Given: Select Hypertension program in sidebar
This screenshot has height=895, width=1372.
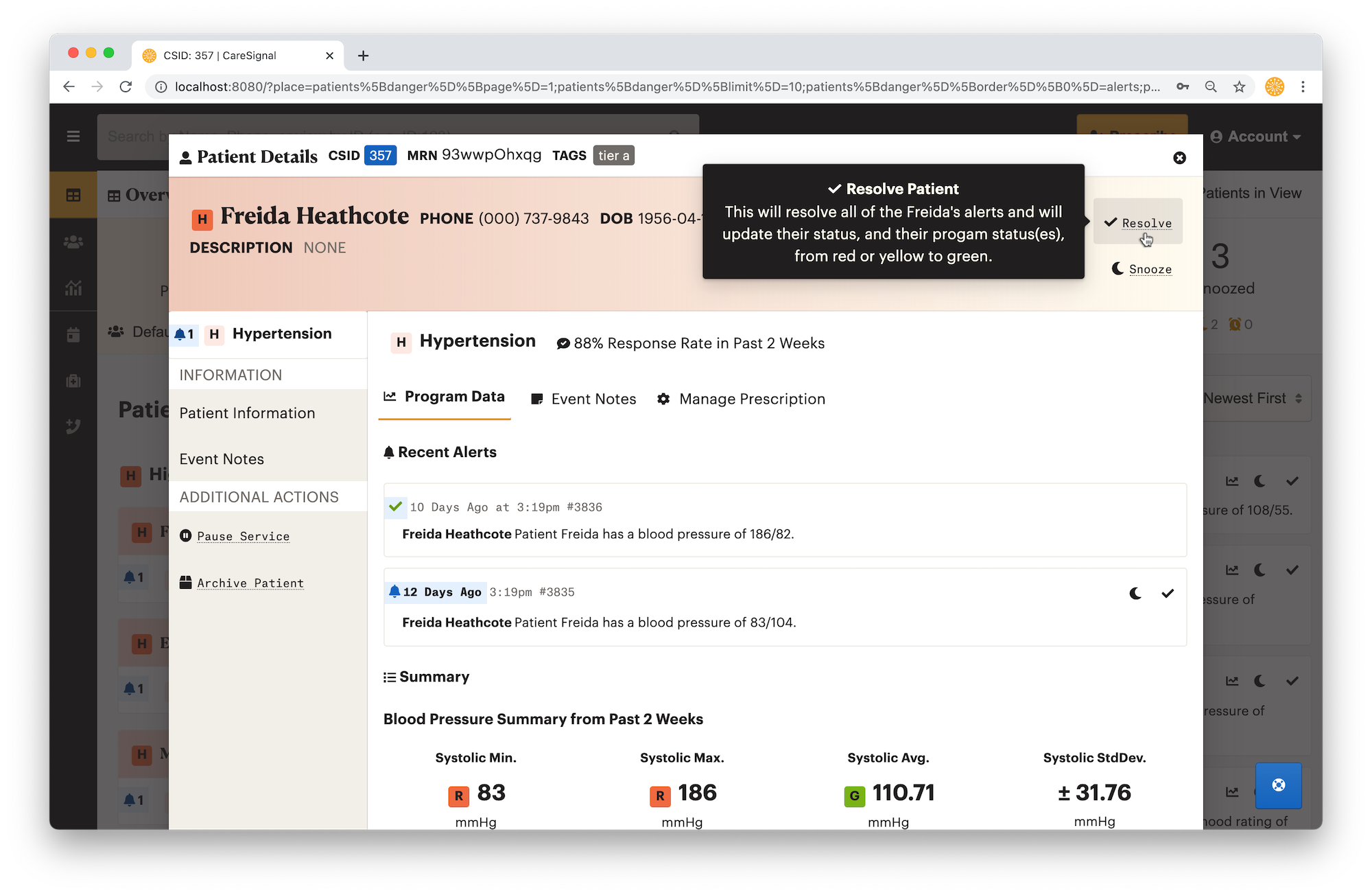Looking at the screenshot, I should coord(268,334).
